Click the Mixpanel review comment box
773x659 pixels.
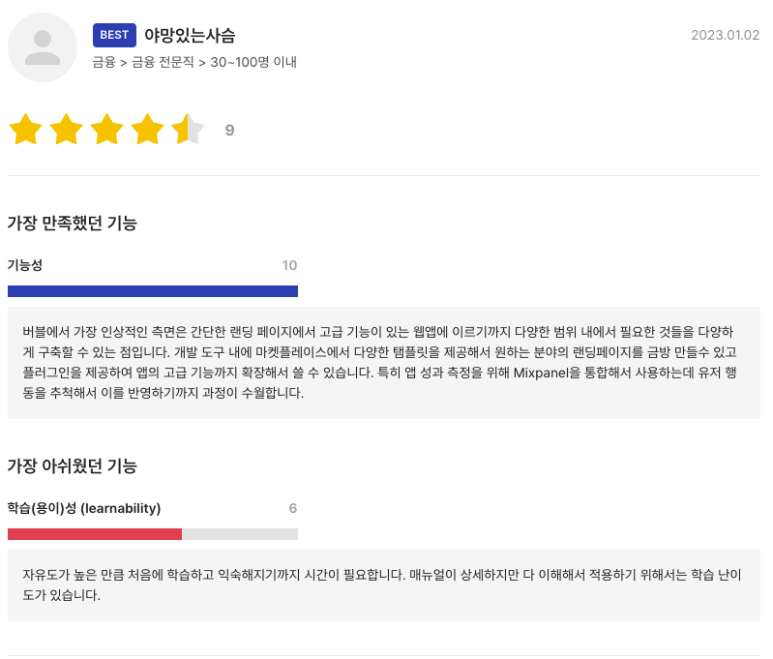pyautogui.click(x=384, y=362)
